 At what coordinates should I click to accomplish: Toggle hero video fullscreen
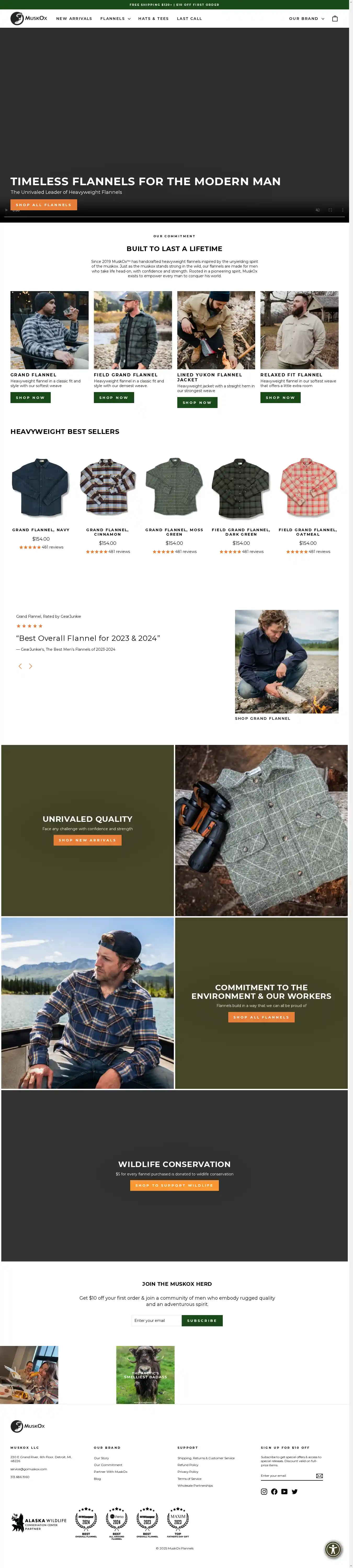331,210
